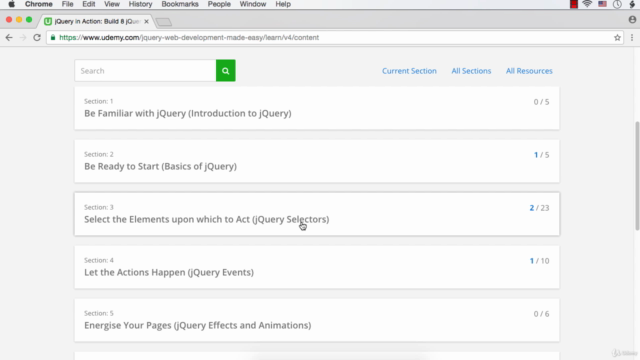The width and height of the screenshot is (640, 360).
Task: Open the Chrome profile avatar icon
Action: click(632, 20)
